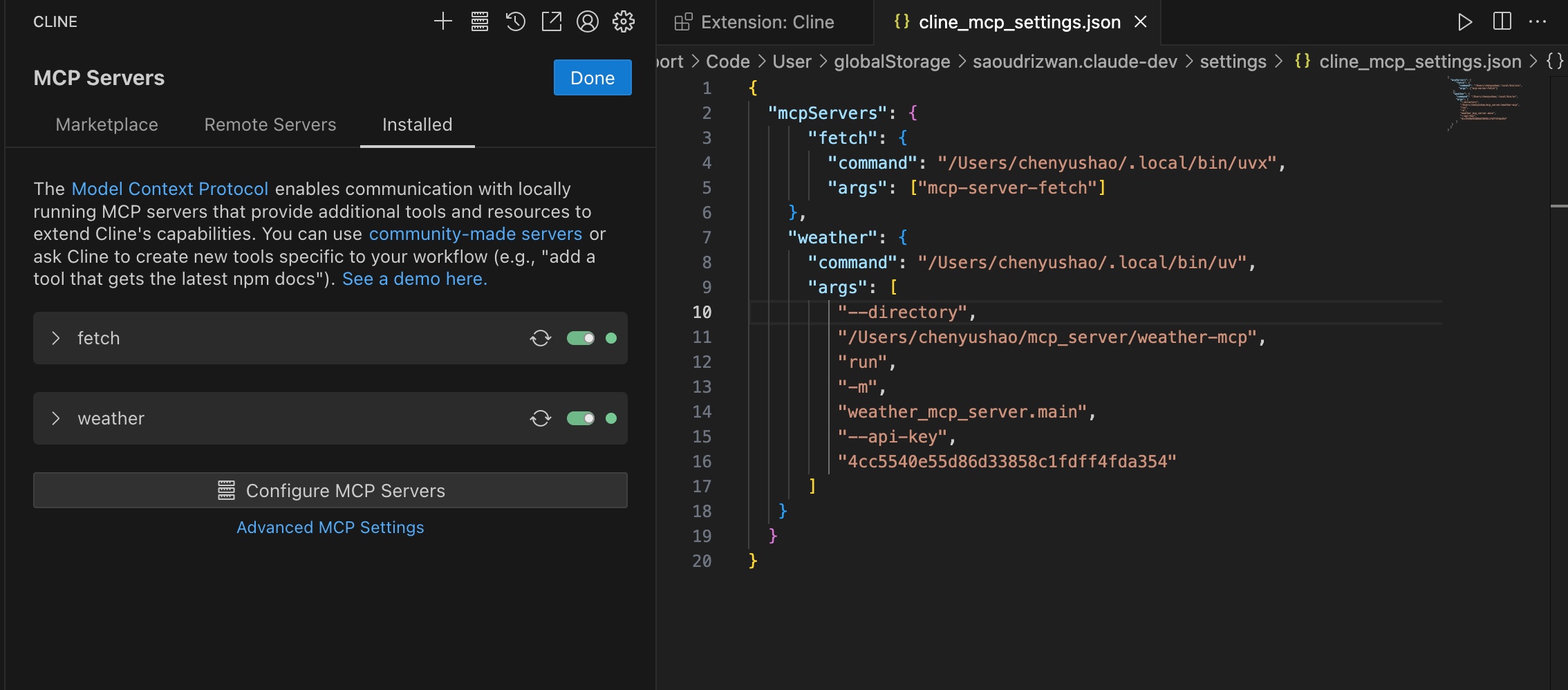Open Advanced MCP Settings link
The height and width of the screenshot is (690, 1568).
coord(330,528)
